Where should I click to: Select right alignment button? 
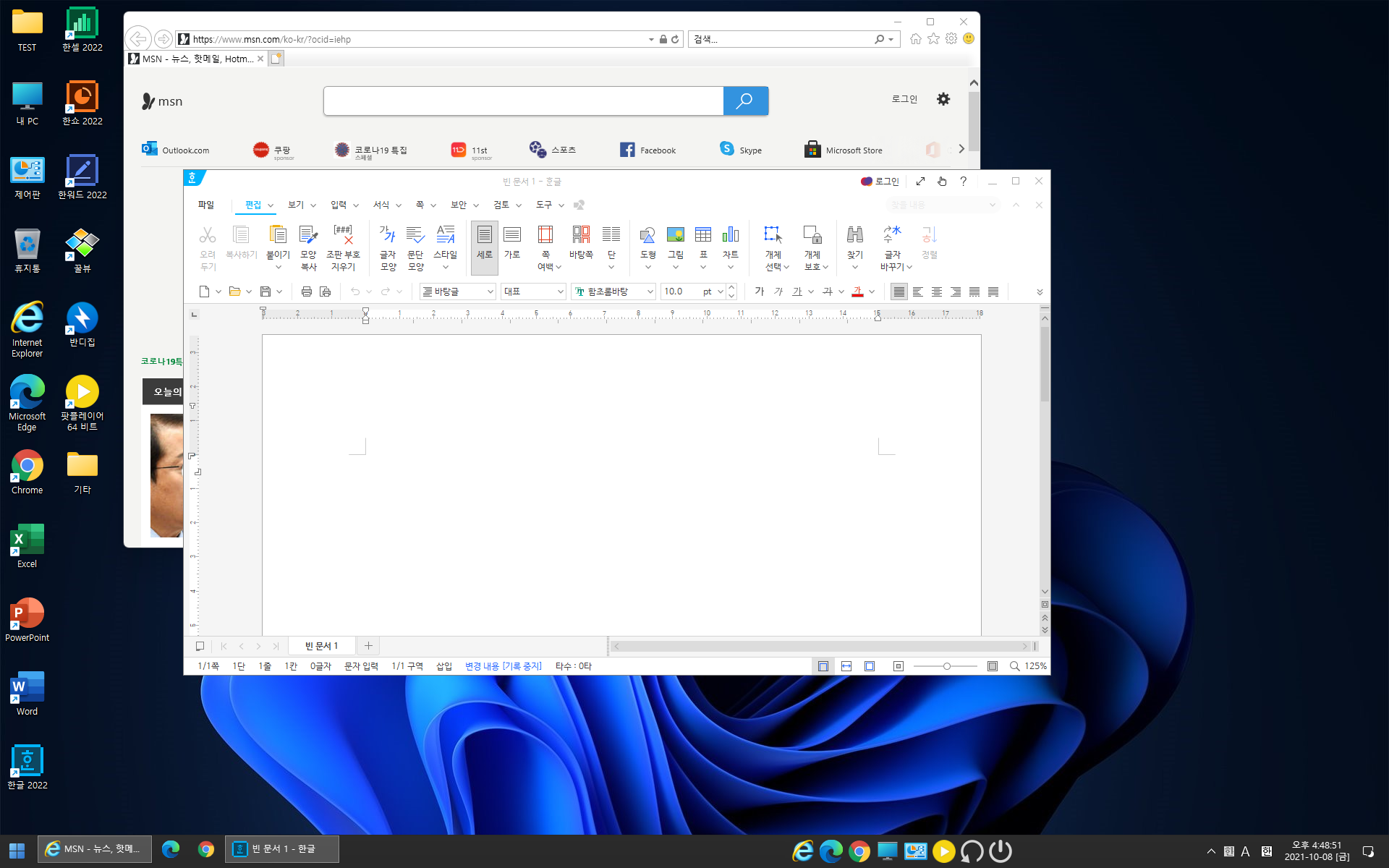(x=956, y=292)
